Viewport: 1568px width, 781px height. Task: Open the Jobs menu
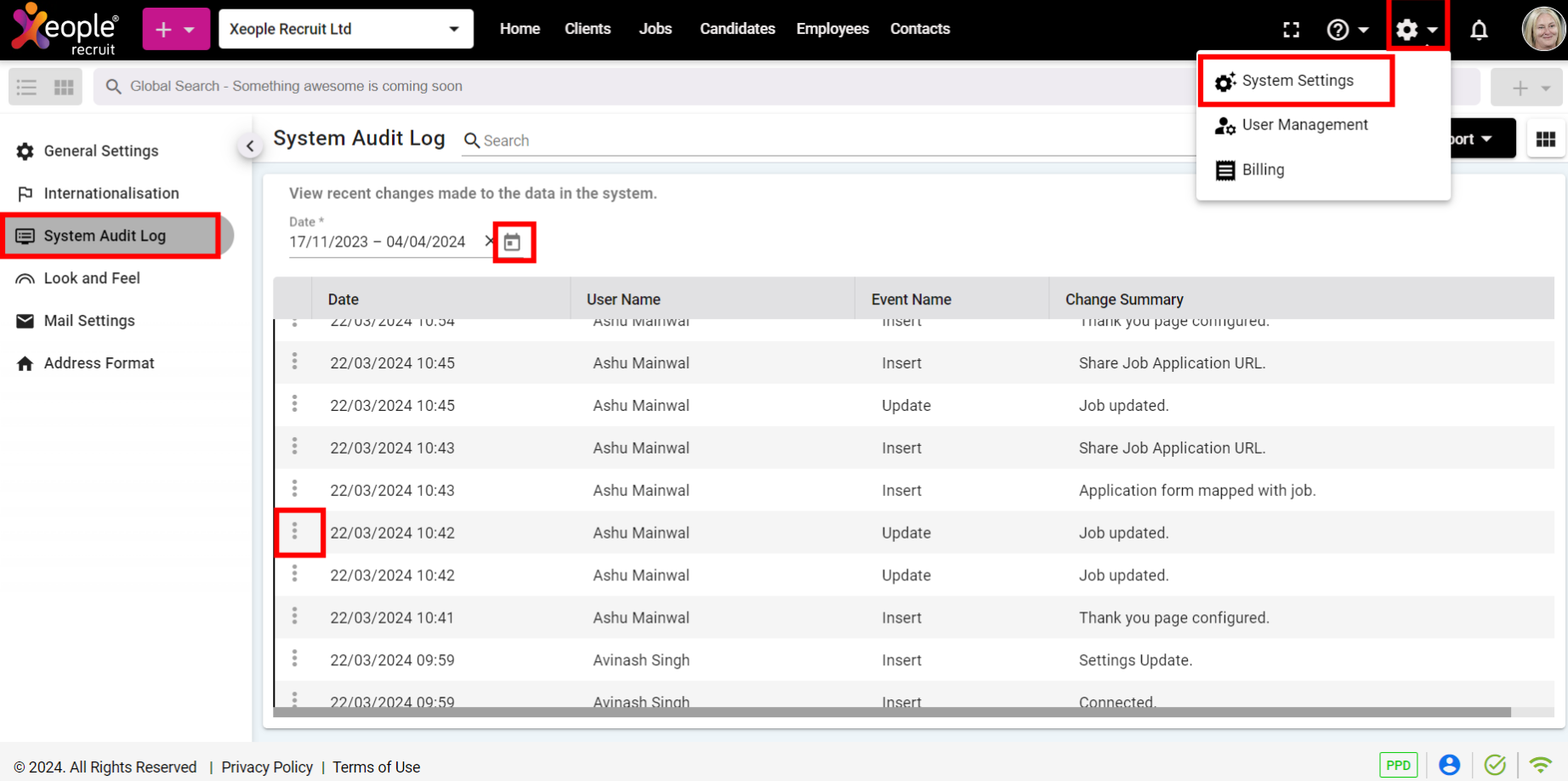[x=655, y=29]
